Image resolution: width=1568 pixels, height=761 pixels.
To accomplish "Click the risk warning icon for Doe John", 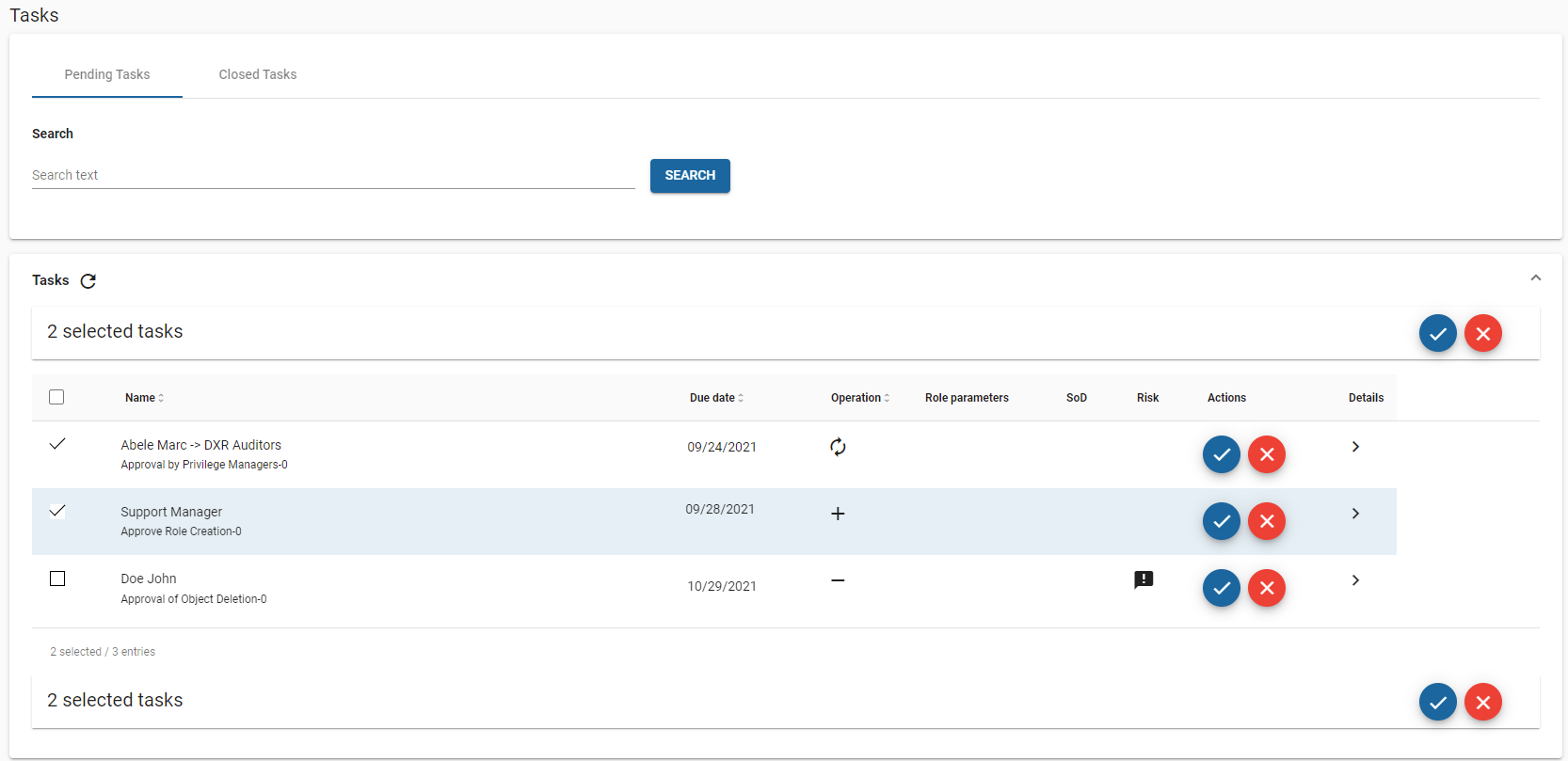I will click(1144, 580).
